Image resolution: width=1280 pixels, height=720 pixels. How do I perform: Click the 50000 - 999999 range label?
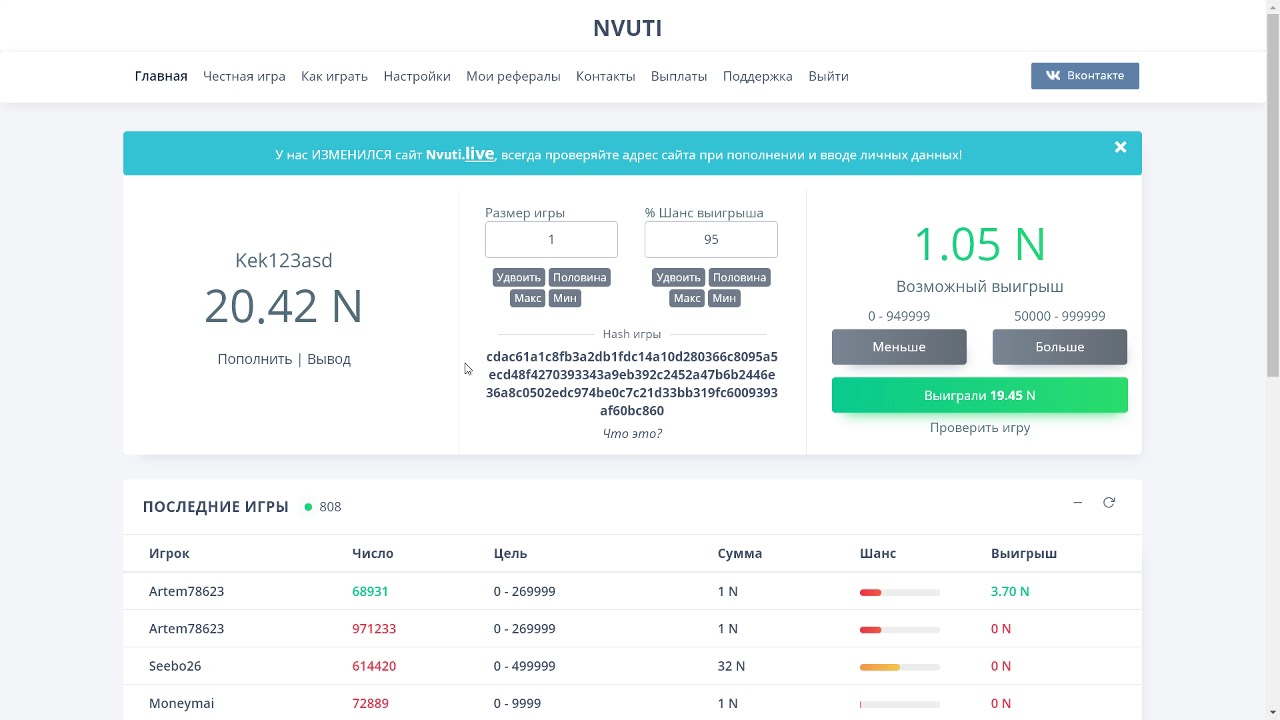(1060, 316)
